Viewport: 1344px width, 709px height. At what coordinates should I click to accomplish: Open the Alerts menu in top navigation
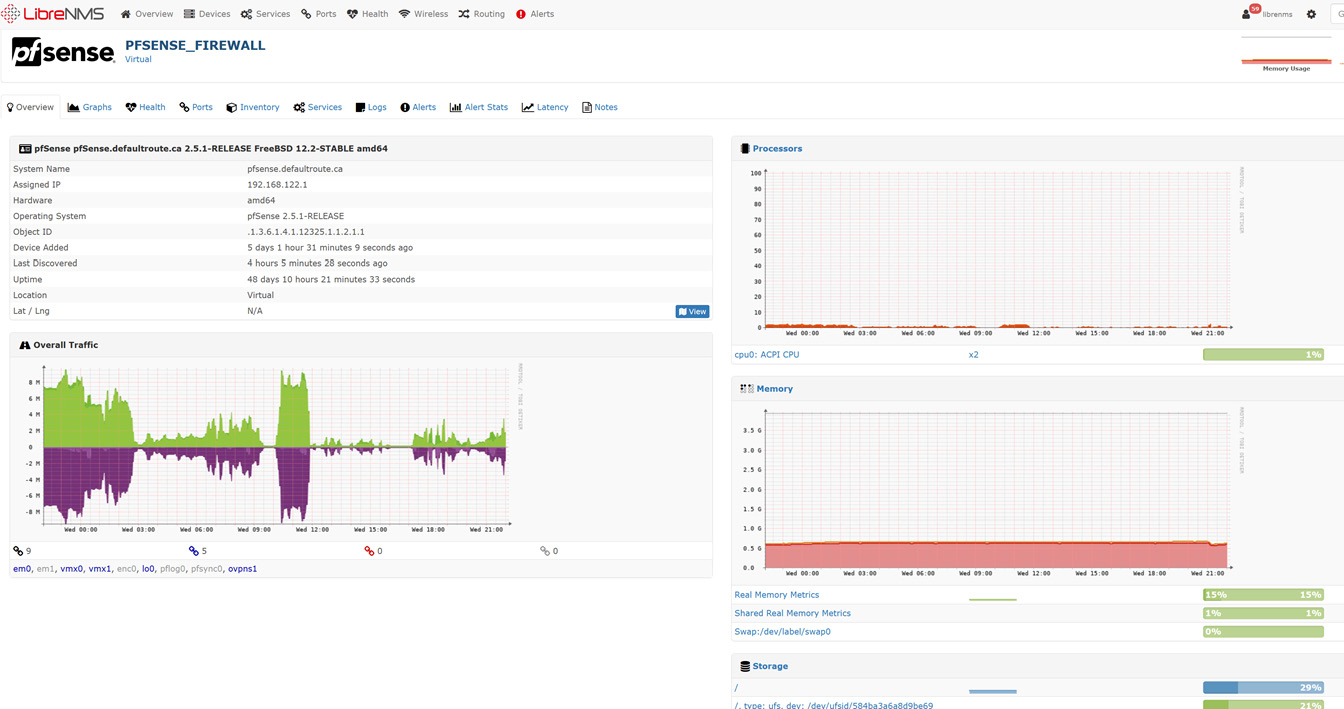(x=535, y=14)
